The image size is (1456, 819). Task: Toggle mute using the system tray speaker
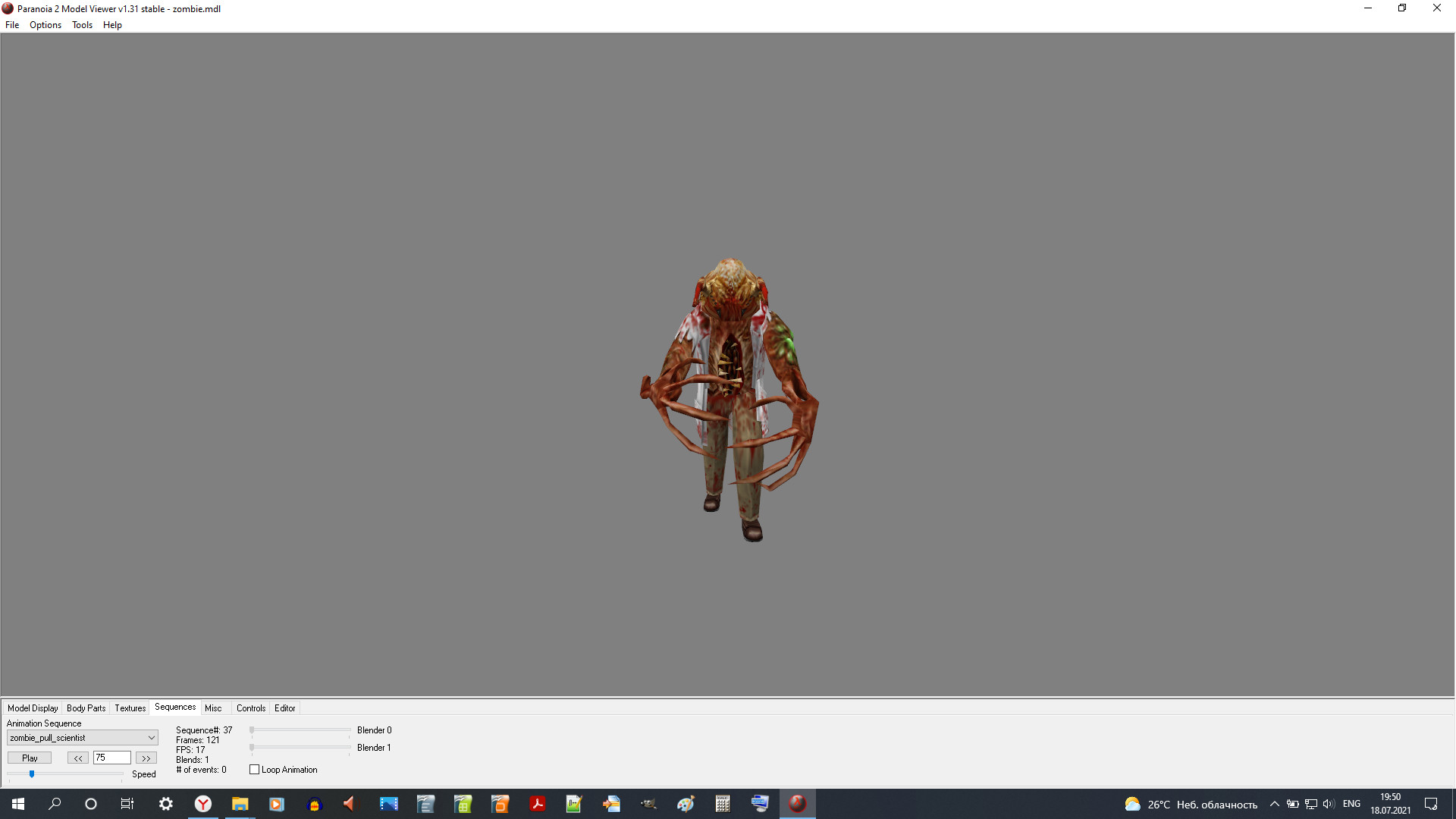click(1329, 804)
